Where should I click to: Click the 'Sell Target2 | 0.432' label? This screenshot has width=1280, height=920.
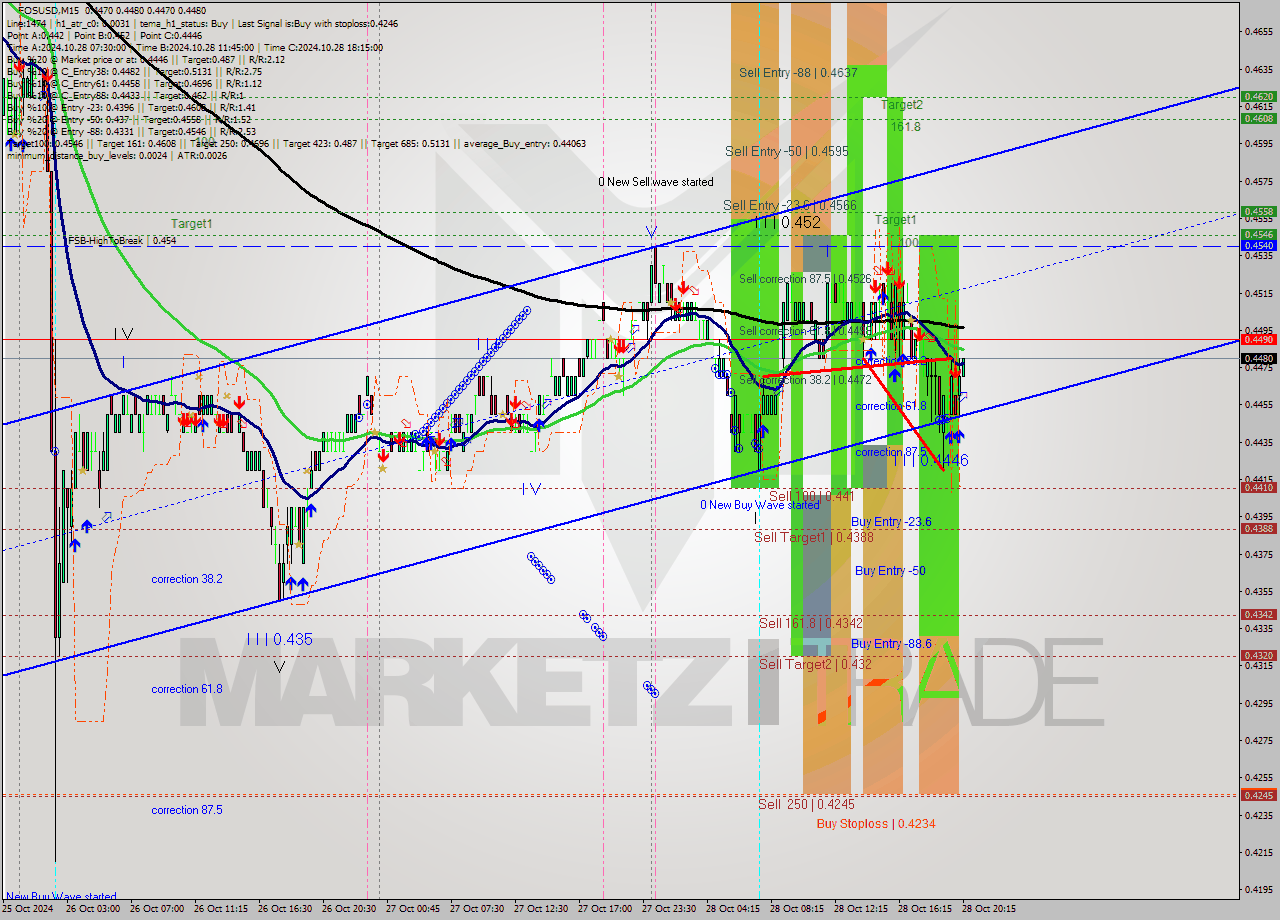[x=815, y=664]
